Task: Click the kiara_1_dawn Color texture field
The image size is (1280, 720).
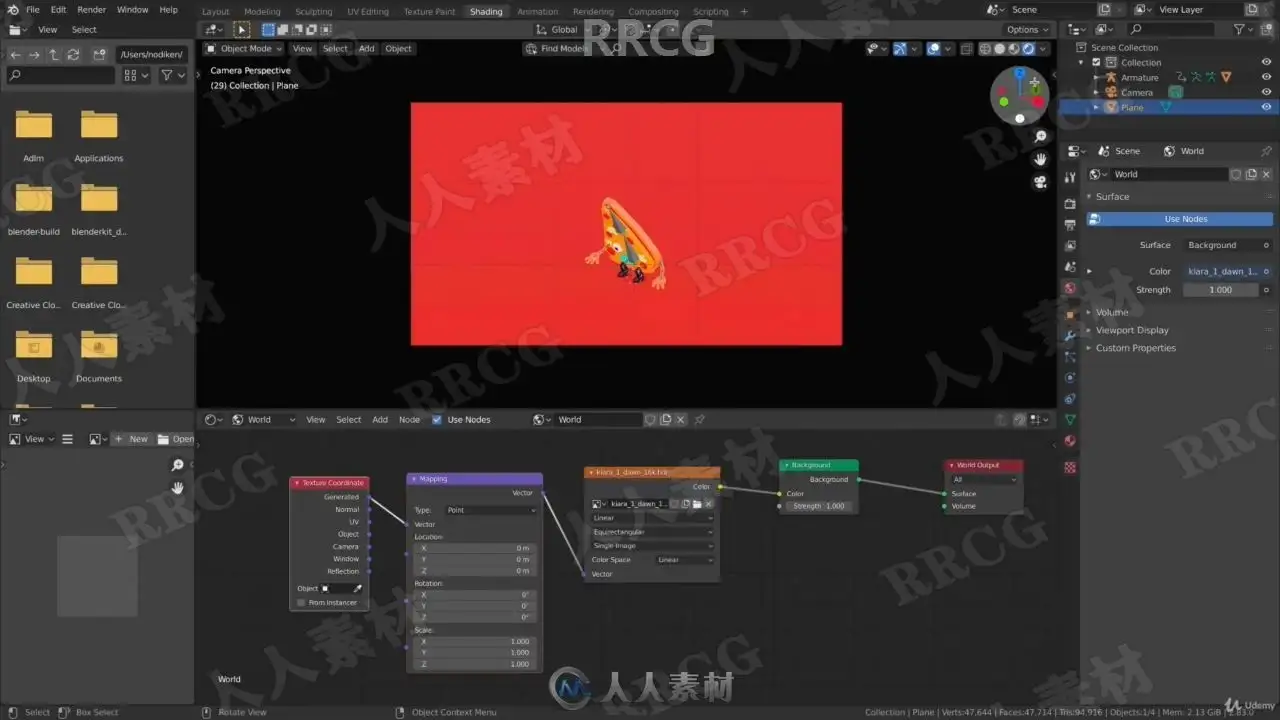Action: point(1222,271)
